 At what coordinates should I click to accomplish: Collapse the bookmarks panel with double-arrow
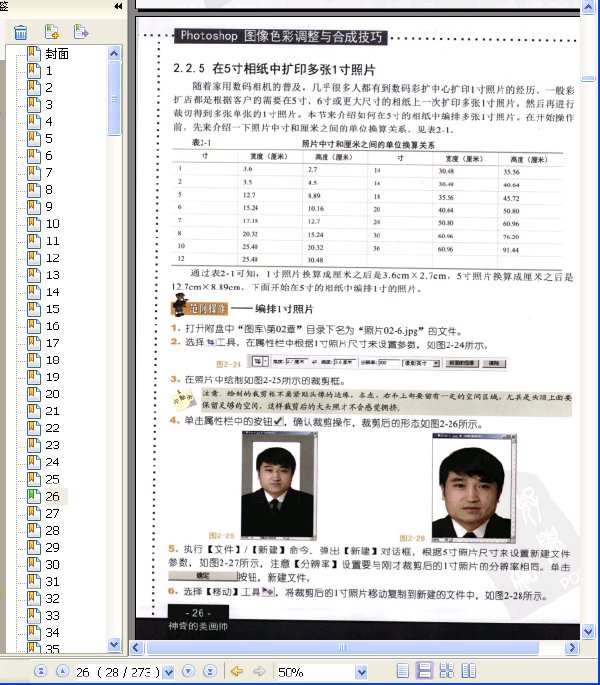(118, 6)
